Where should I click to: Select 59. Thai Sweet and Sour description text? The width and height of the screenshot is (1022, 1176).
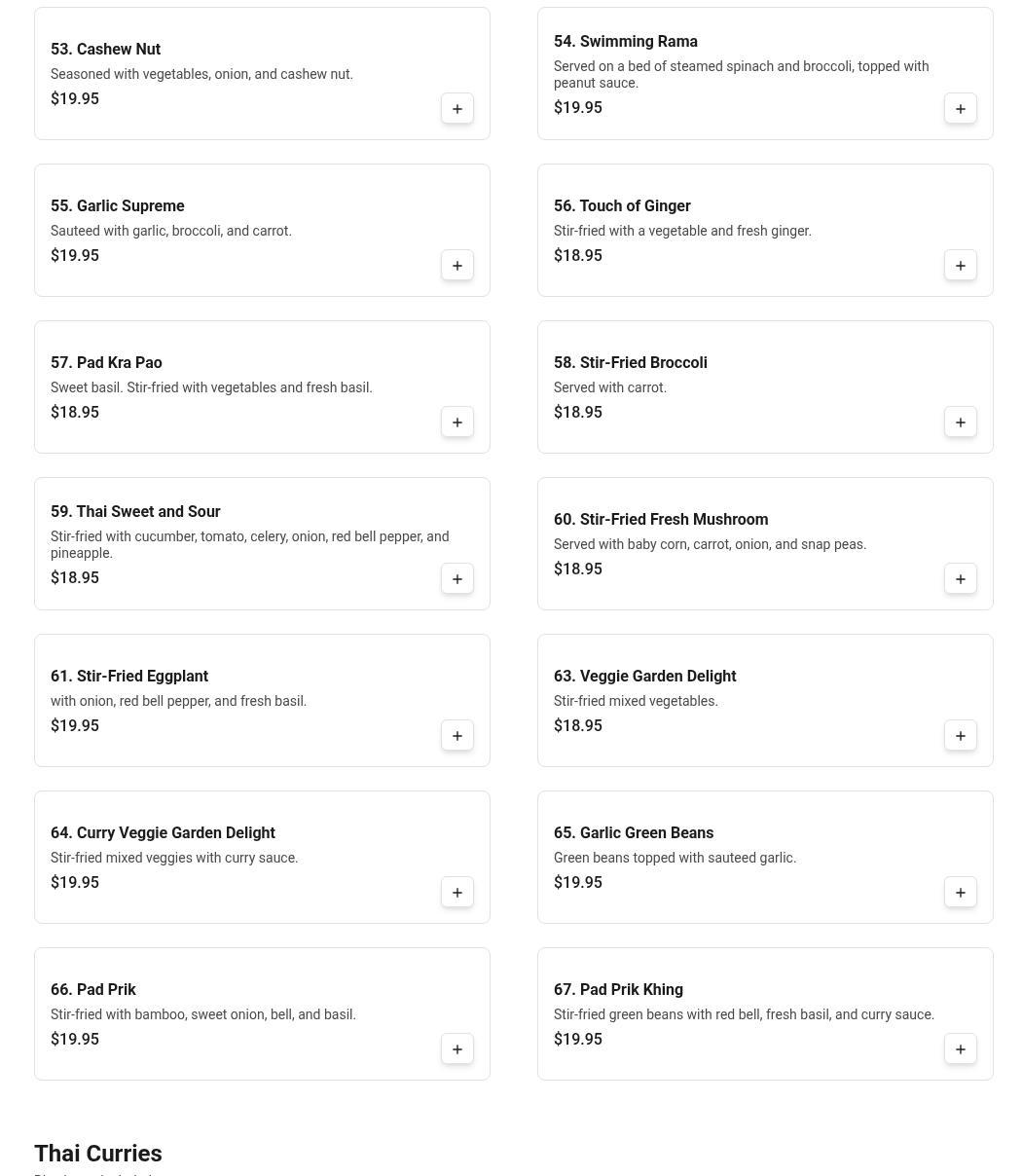coord(250,544)
